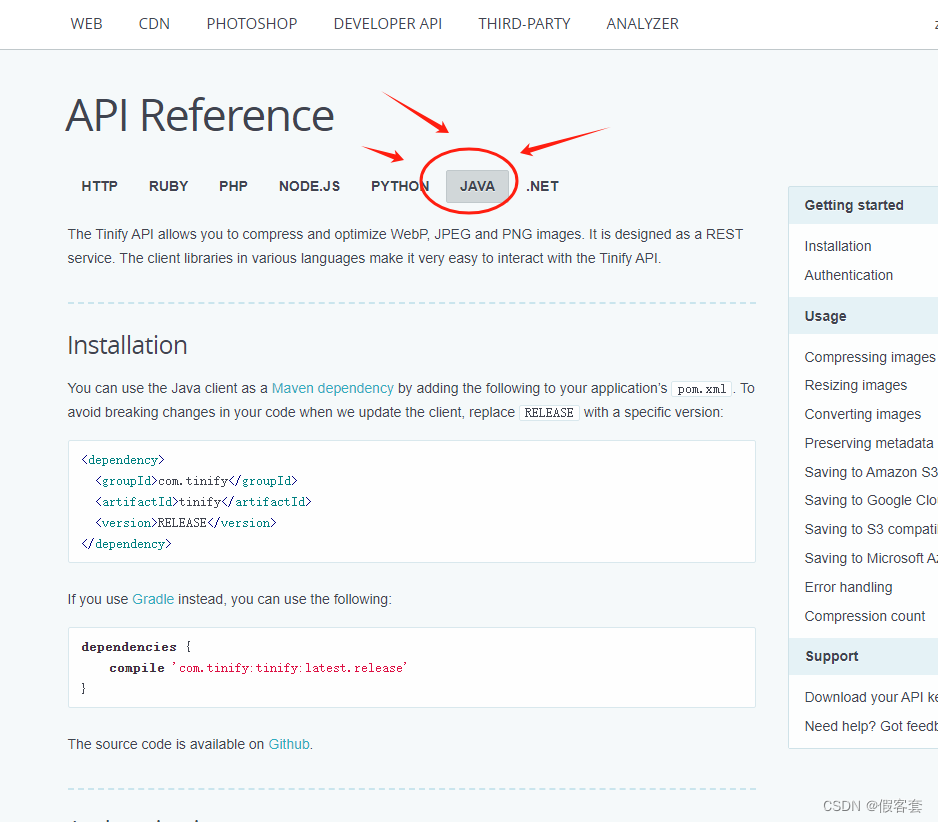Open Download your API key link
938x822 pixels.
coord(871,698)
